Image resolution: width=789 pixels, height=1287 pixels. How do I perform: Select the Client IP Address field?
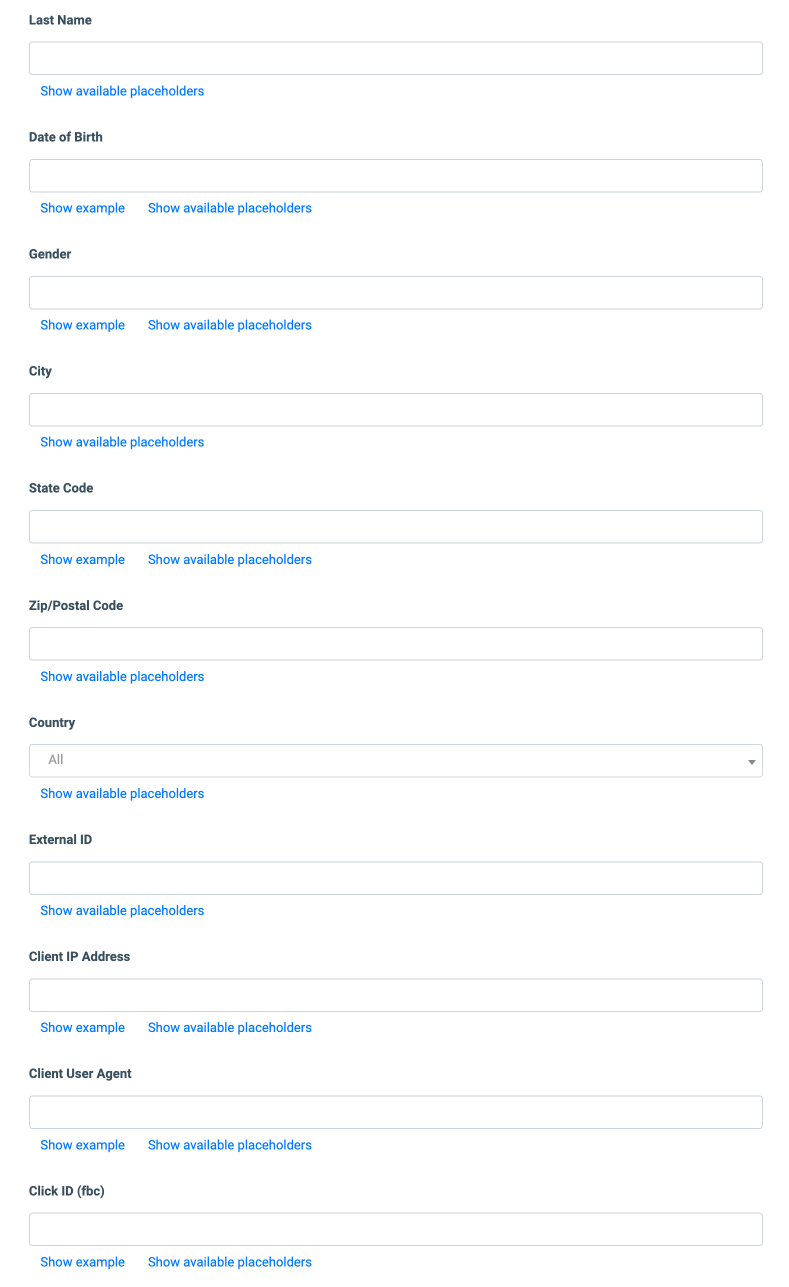pos(396,995)
